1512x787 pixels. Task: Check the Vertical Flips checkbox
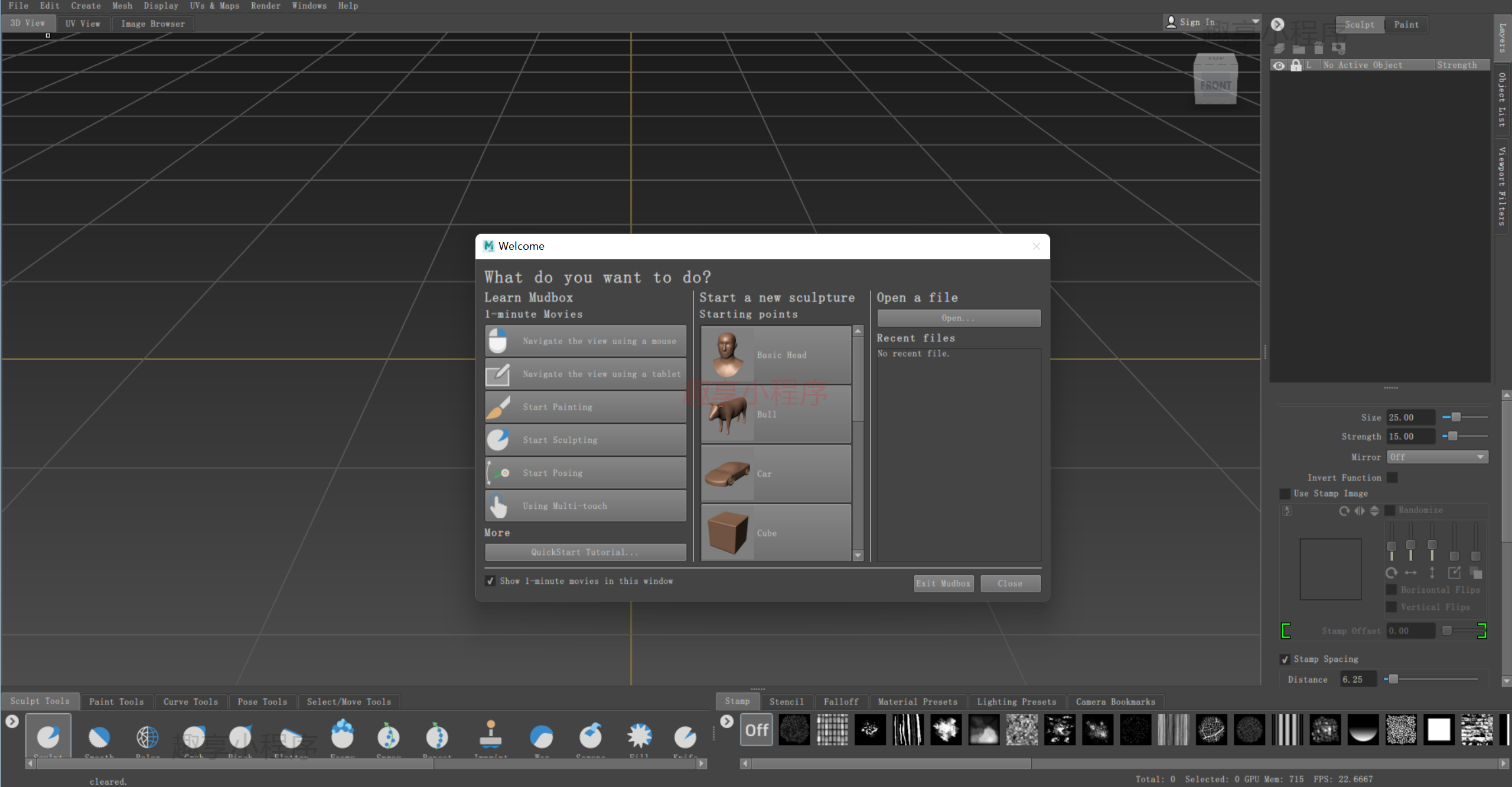[x=1392, y=607]
